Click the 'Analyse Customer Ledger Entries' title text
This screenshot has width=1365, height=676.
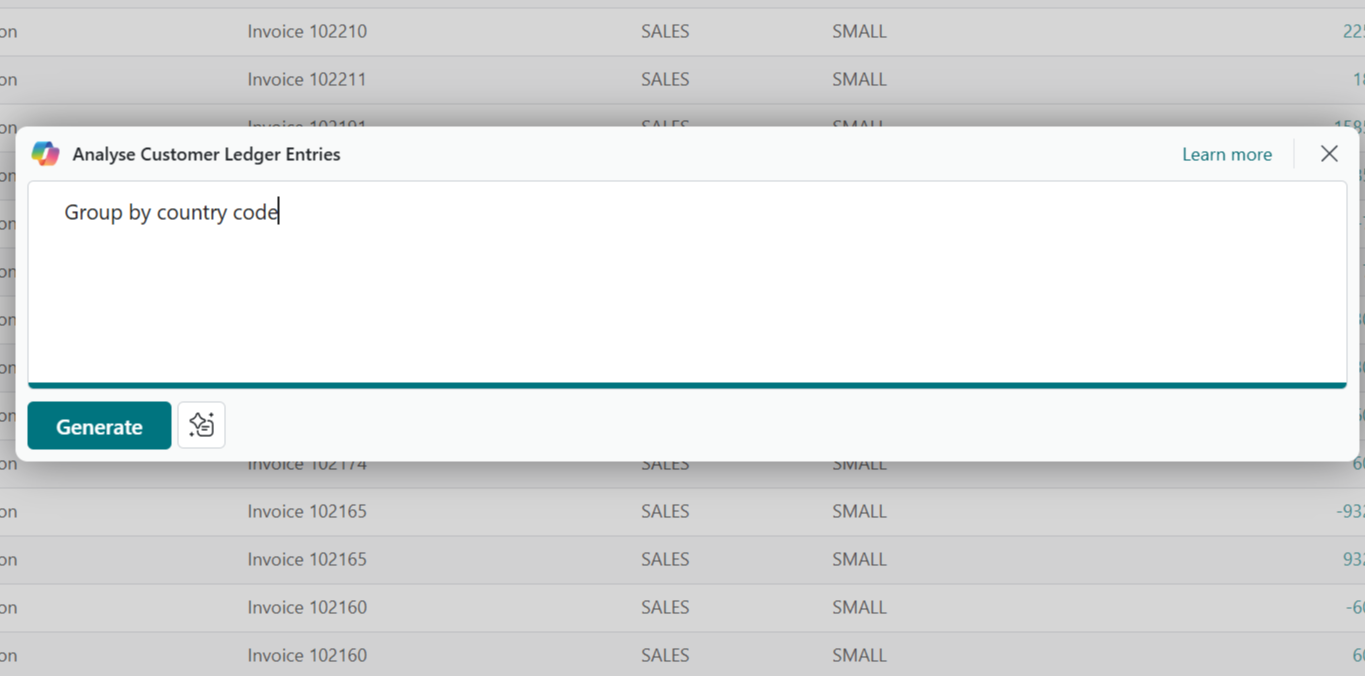tap(206, 155)
